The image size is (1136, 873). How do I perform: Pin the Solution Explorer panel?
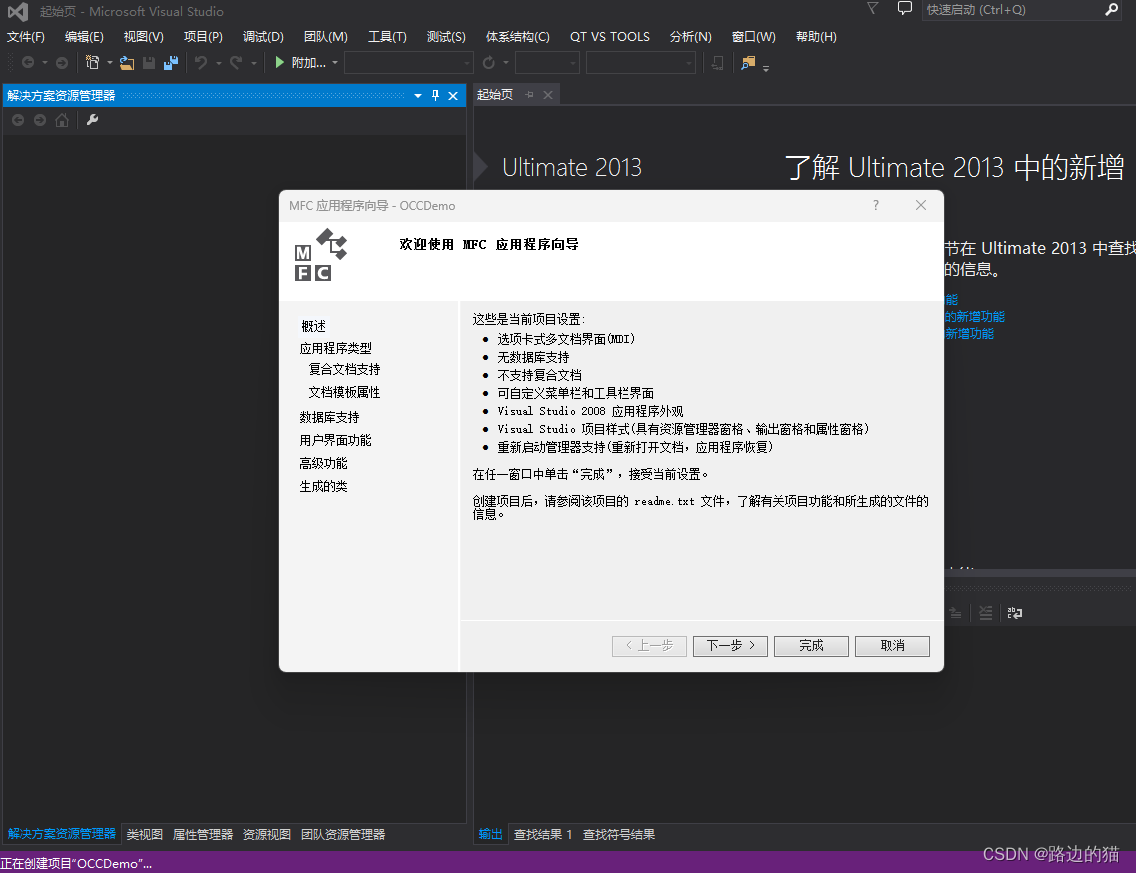pos(435,96)
